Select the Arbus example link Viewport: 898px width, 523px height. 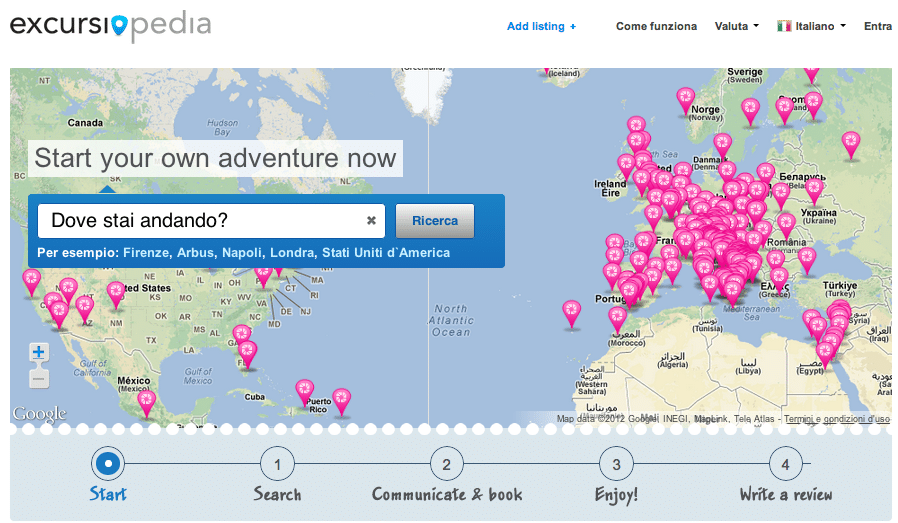tap(196, 253)
